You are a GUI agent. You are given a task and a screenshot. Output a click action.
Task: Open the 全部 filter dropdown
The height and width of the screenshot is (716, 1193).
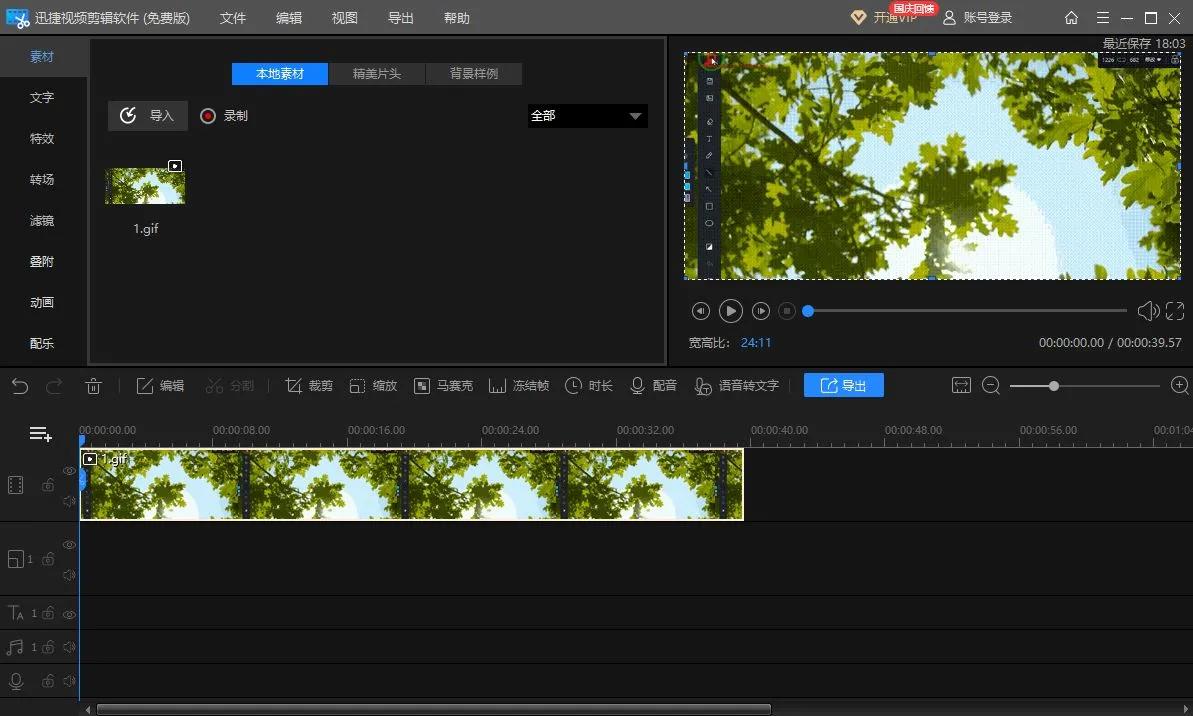(x=587, y=116)
